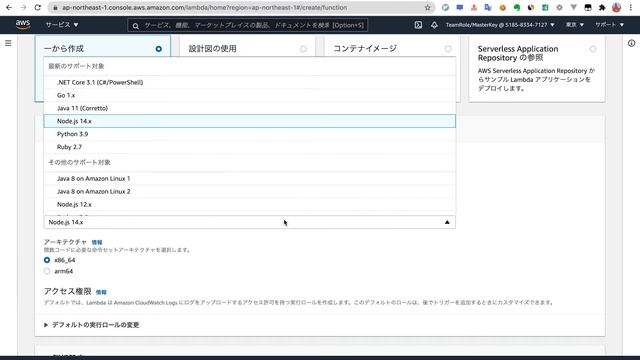Open アクセス権限 情報 info link
Viewport: 640px width, 360px height.
click(x=101, y=292)
